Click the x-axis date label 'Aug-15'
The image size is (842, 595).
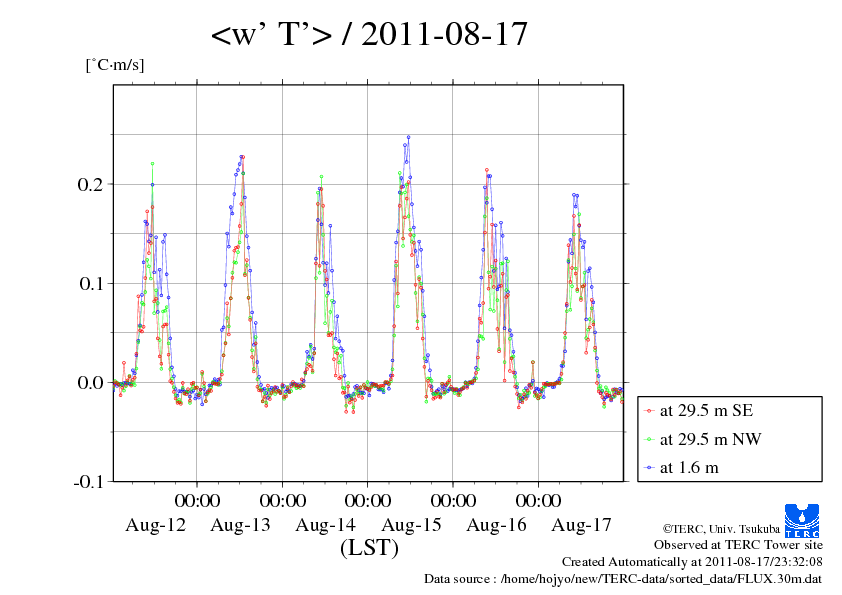[411, 525]
